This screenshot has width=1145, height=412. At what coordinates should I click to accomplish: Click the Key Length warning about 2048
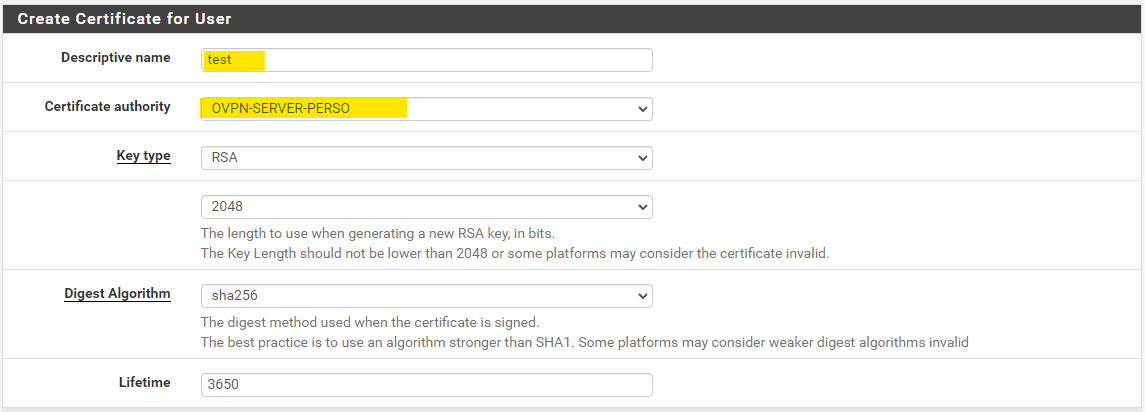(x=514, y=253)
